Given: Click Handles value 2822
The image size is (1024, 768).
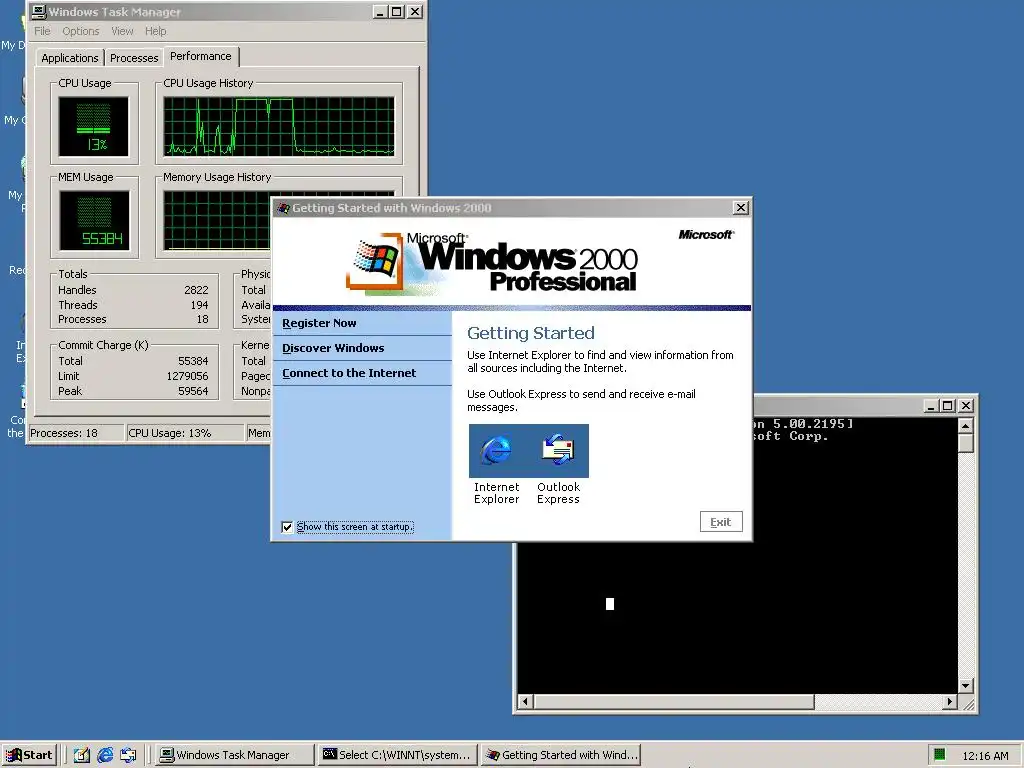Looking at the screenshot, I should [196, 290].
